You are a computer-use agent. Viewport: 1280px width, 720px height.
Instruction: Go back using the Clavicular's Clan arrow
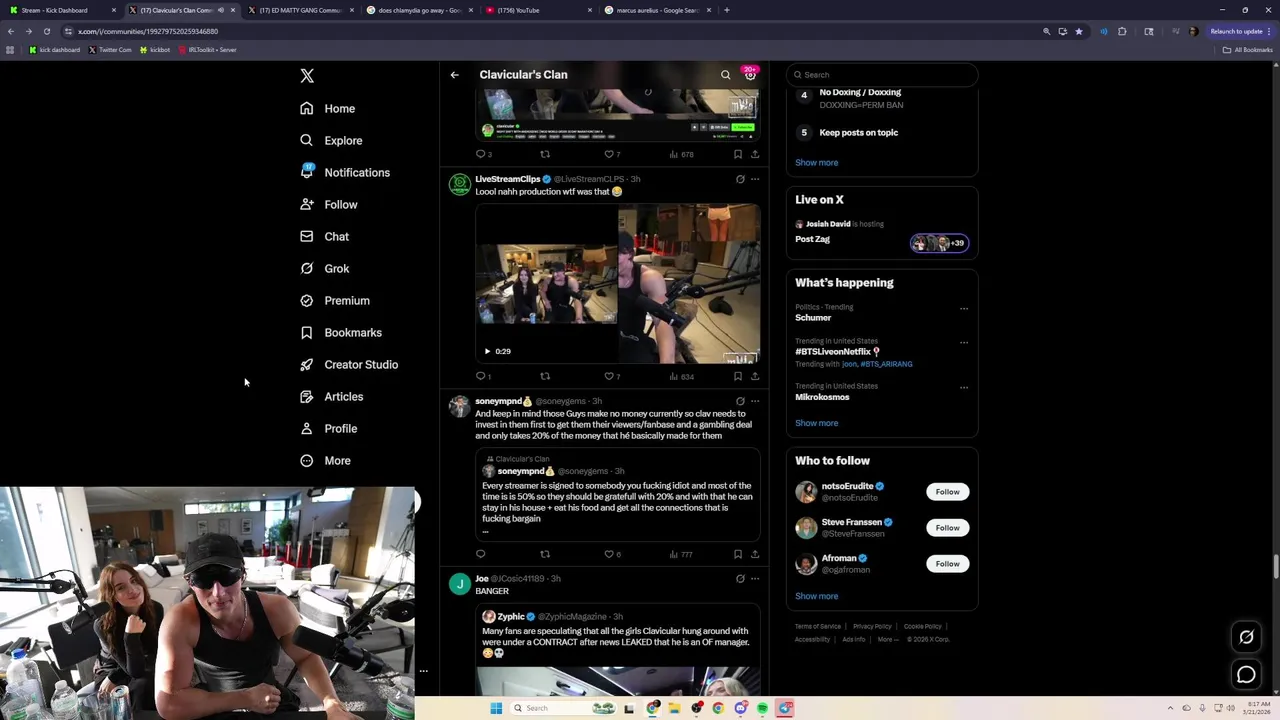coord(454,75)
